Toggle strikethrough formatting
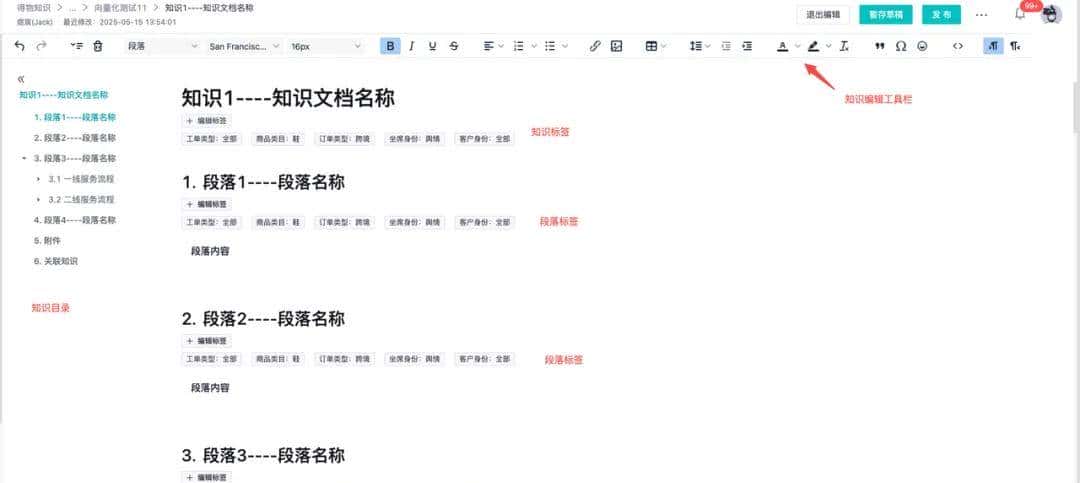The width and height of the screenshot is (1080, 483). coord(453,46)
